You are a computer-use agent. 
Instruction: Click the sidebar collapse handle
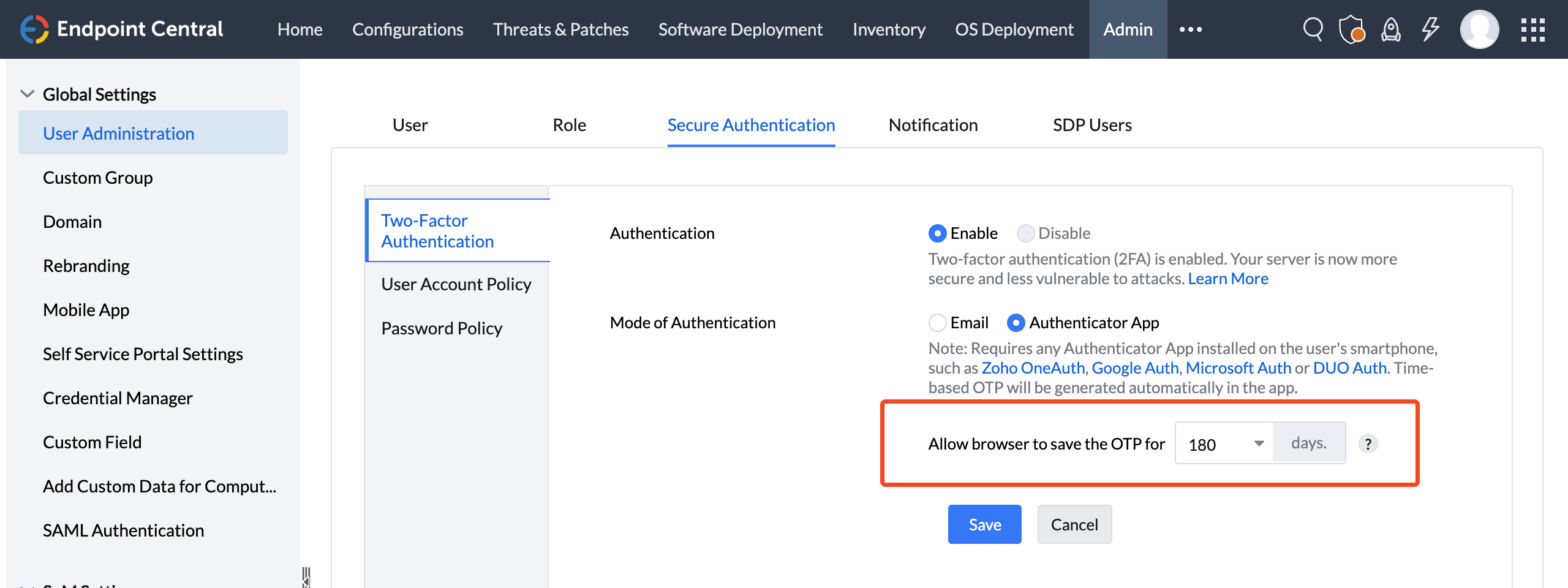[x=306, y=577]
